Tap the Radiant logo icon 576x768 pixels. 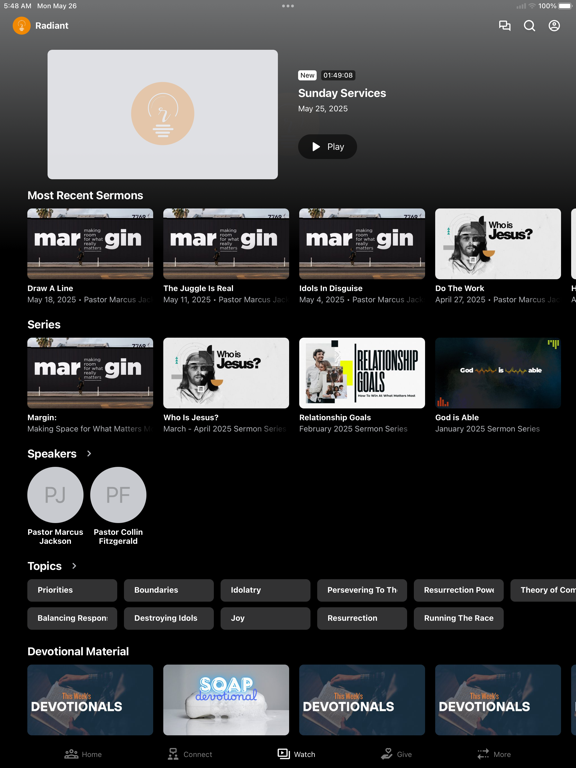(x=22, y=25)
